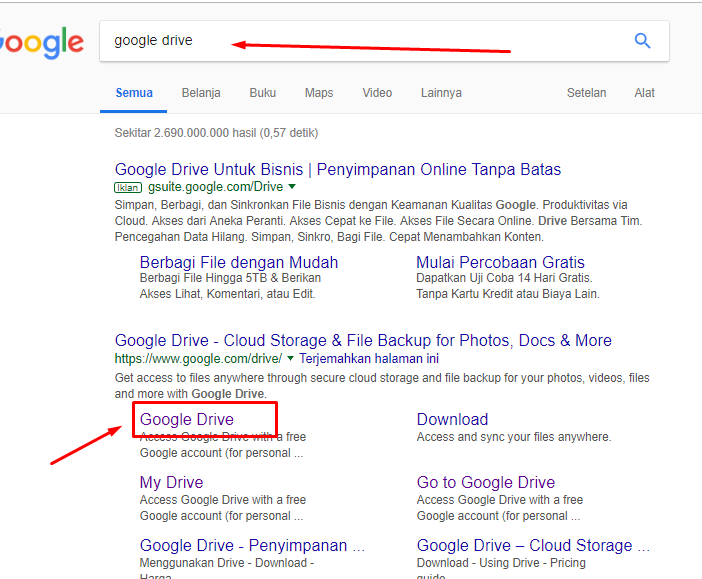Viewport: 702px width, 579px height.
Task: Open the Alat tools menu
Action: [645, 93]
